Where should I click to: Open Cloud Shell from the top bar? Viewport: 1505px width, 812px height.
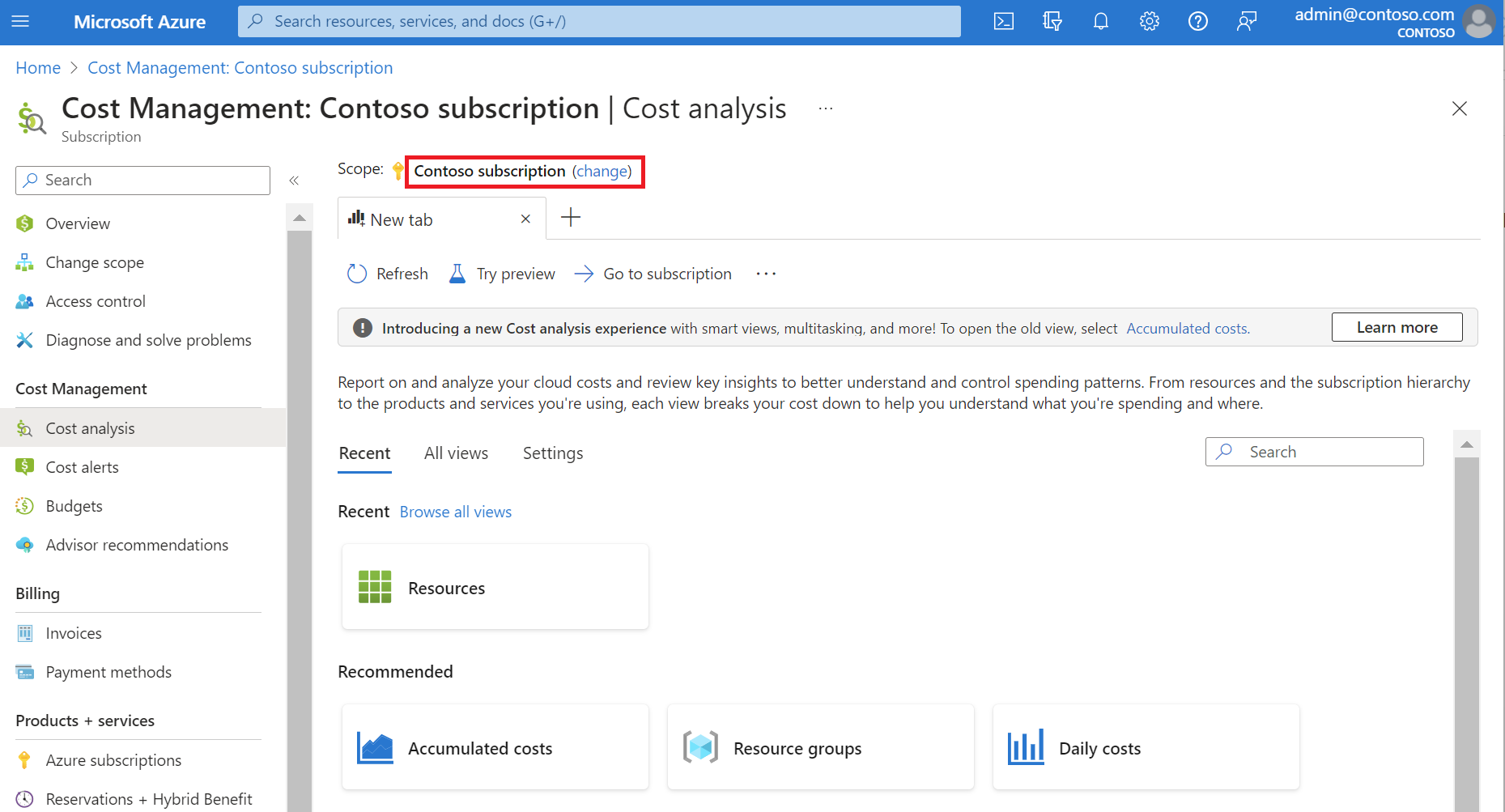1004,22
